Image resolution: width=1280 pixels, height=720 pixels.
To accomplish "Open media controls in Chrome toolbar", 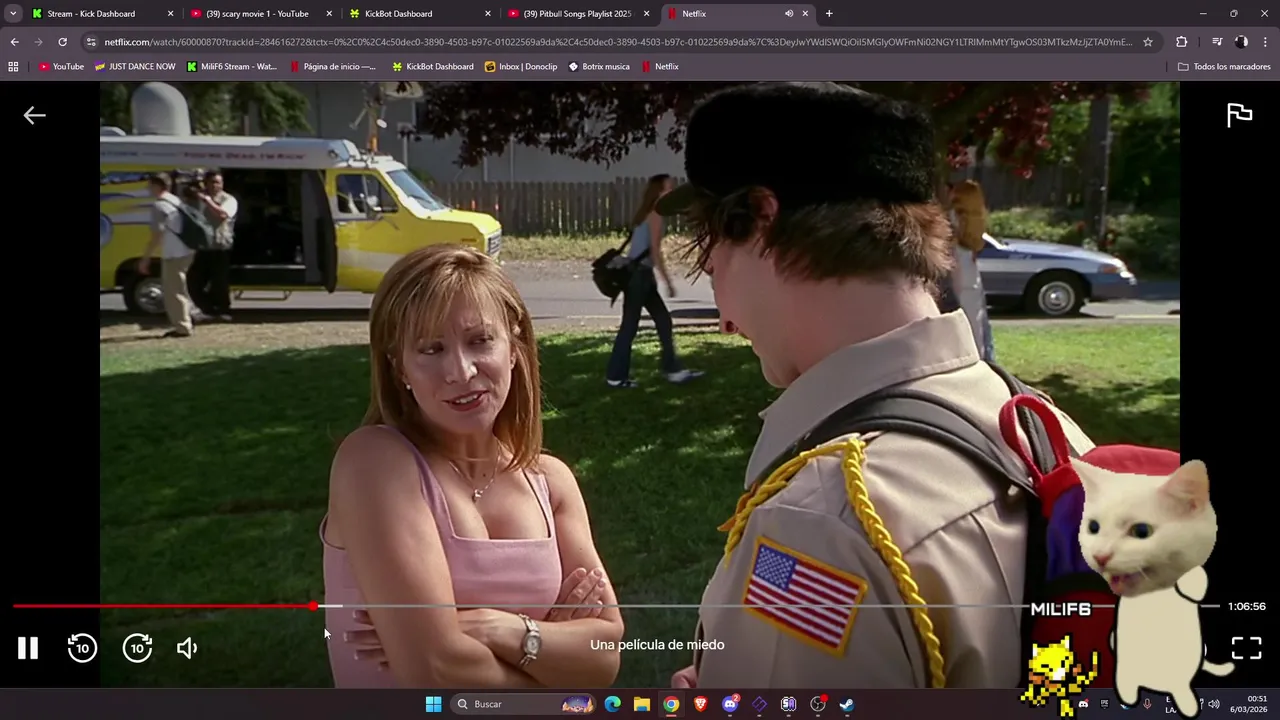I will (1217, 42).
